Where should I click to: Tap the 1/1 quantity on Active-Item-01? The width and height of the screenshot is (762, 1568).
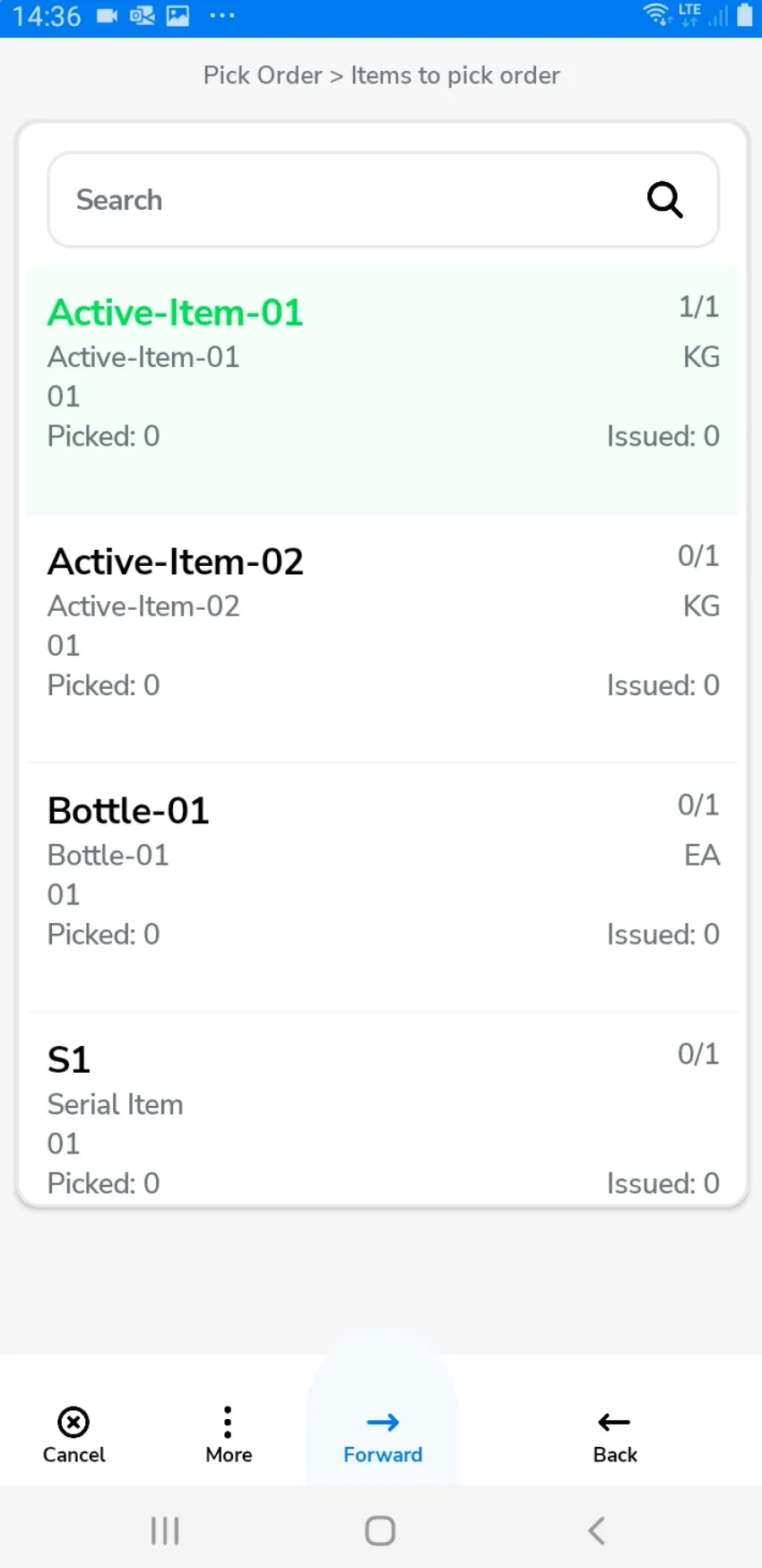pyautogui.click(x=698, y=308)
